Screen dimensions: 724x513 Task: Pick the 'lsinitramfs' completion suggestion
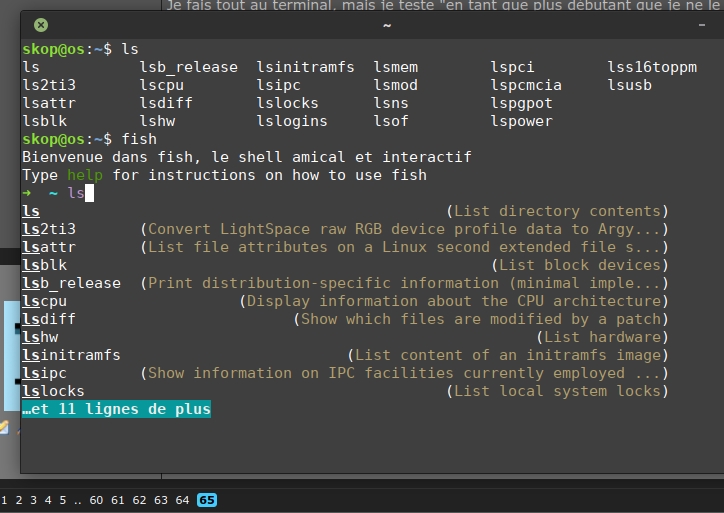[71, 355]
